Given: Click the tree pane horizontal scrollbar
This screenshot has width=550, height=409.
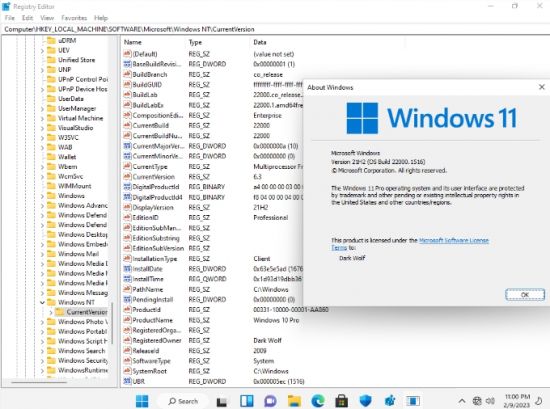Looking at the screenshot, I should click(x=39, y=382).
